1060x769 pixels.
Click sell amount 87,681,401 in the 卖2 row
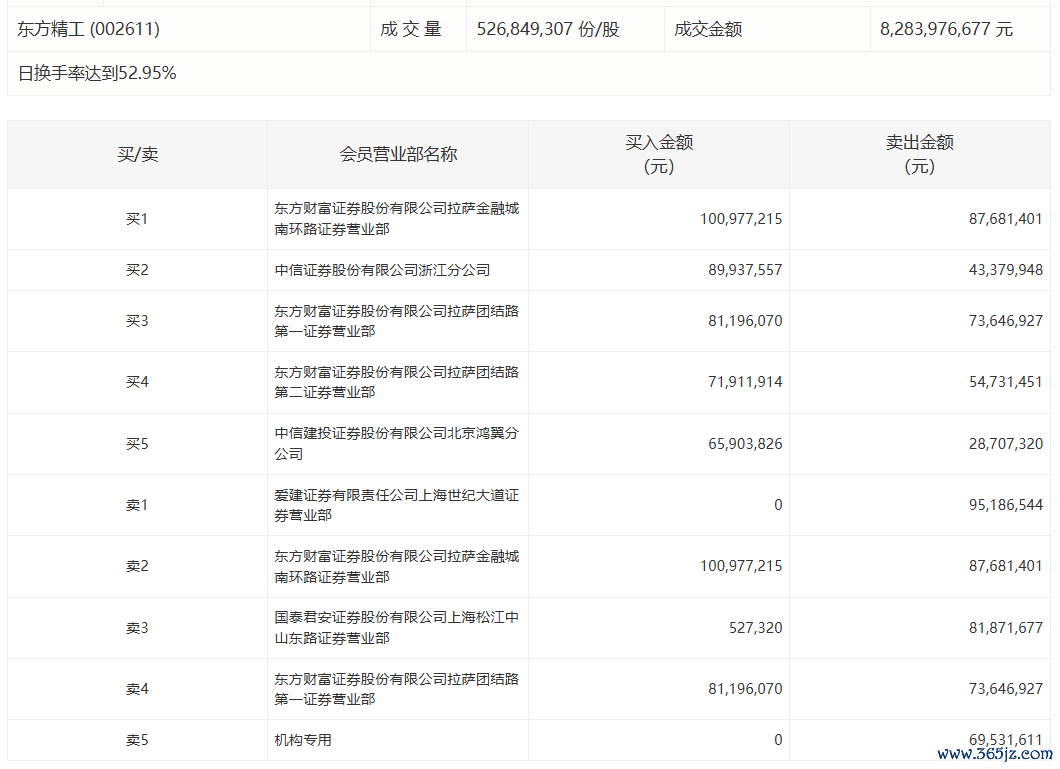pos(1006,566)
